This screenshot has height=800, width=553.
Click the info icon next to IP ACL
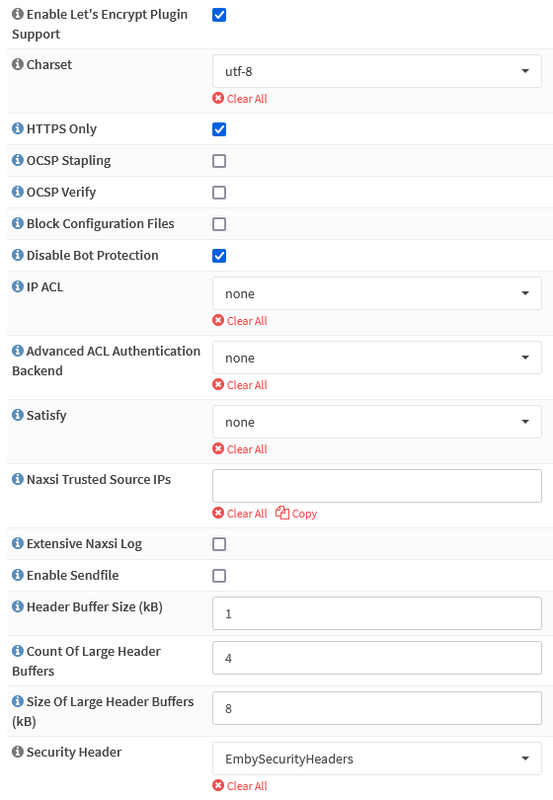[x=18, y=287]
